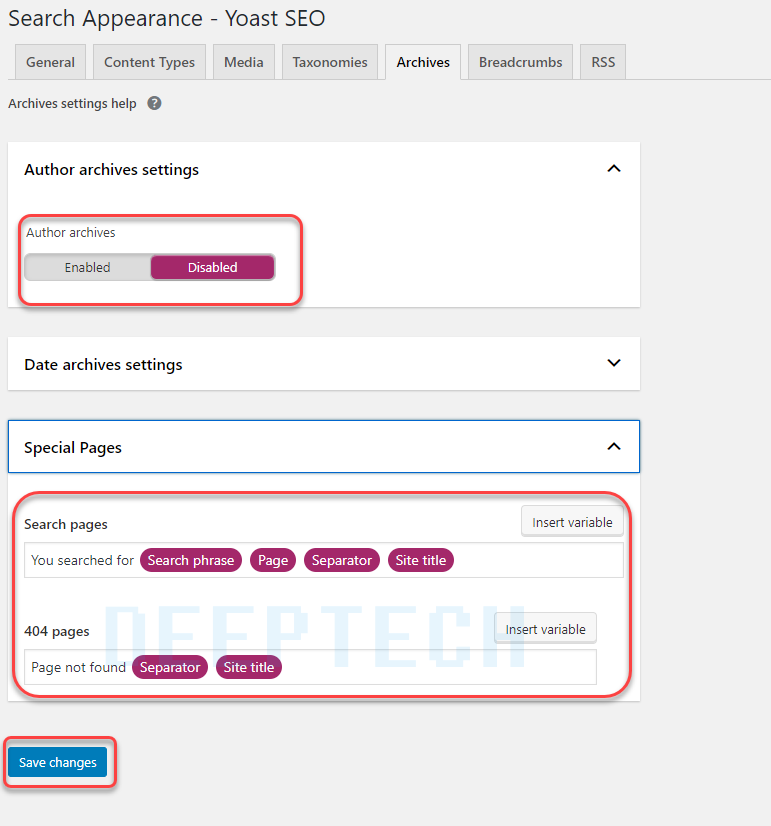The height and width of the screenshot is (826, 771).
Task: Click the 'Page not found' text
Action: click(x=78, y=667)
